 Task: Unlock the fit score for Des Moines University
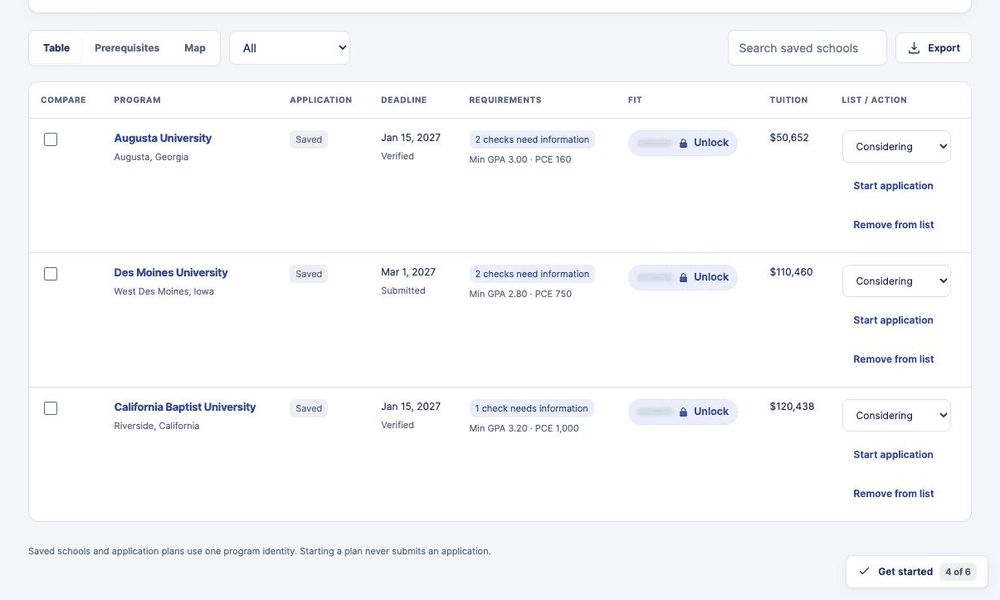683,277
